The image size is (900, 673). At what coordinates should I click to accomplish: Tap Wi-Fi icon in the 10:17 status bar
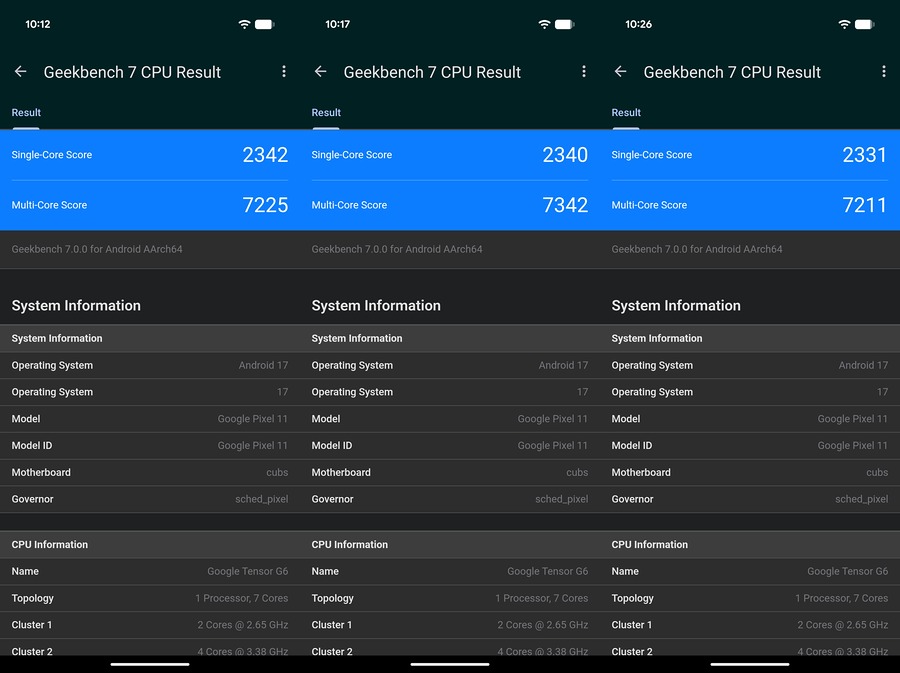click(x=544, y=24)
